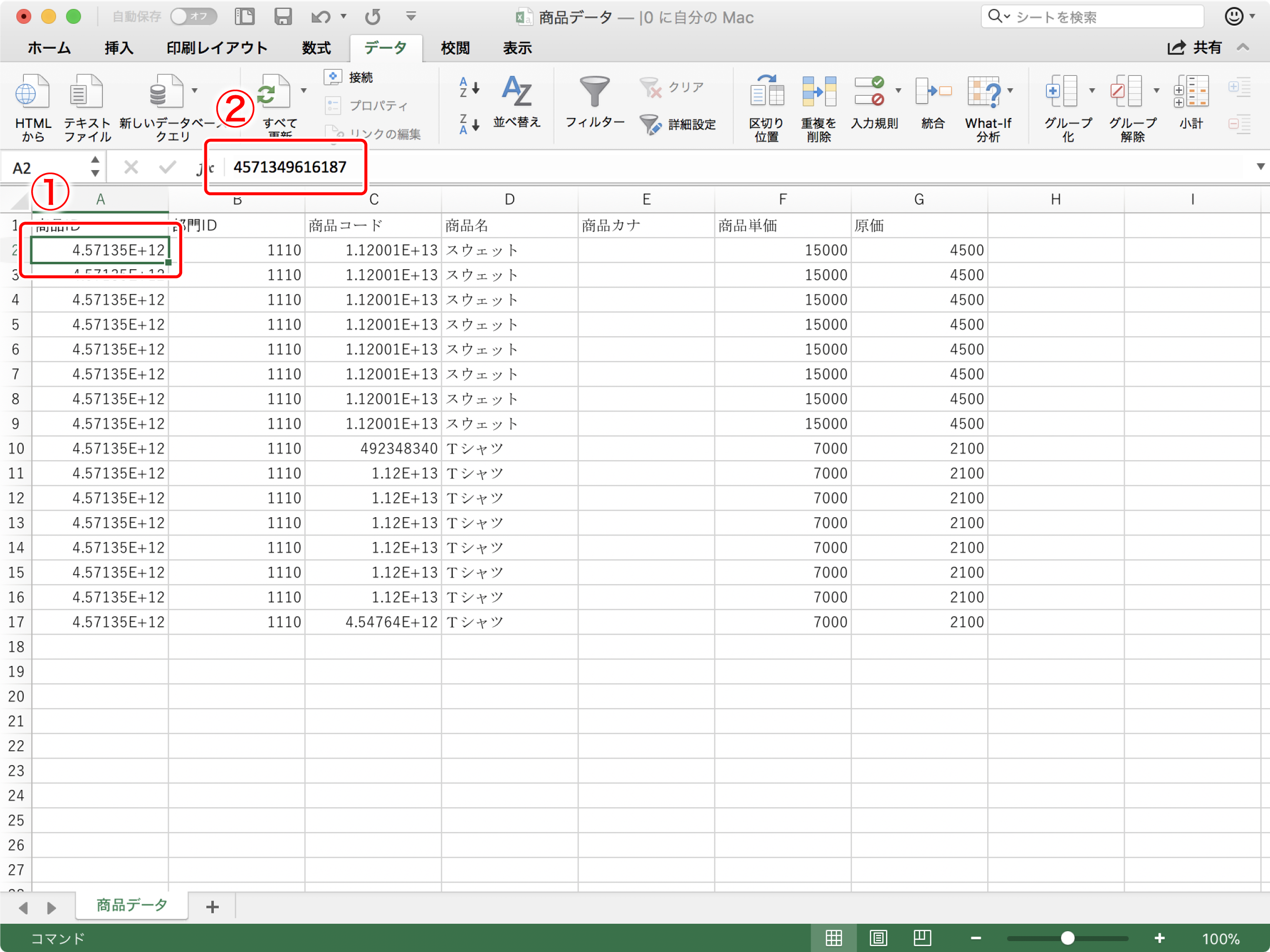Click the sort ascending A-Z icon

point(468,87)
